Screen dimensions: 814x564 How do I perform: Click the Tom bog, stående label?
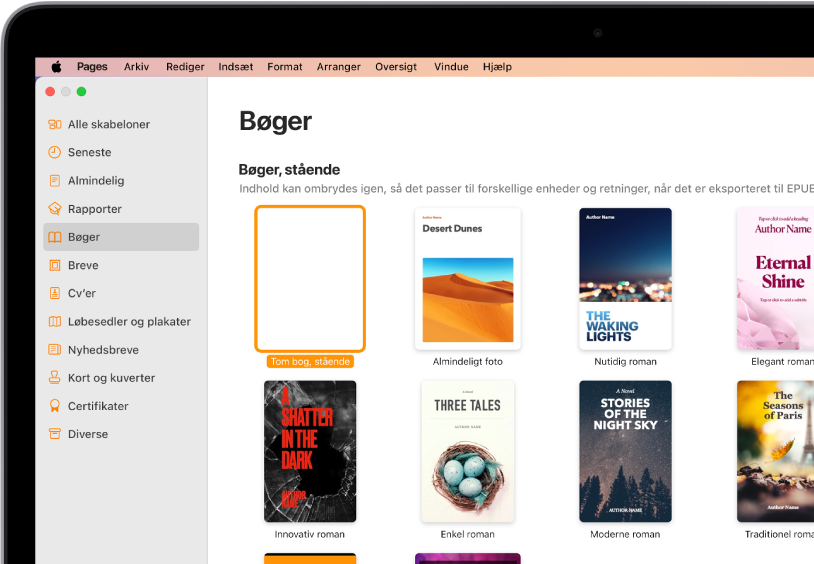pyautogui.click(x=310, y=361)
